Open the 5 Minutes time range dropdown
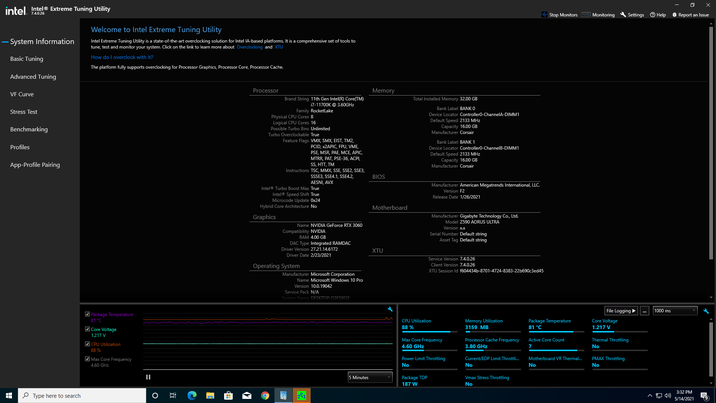Viewport: 716px width, 403px height. [370, 377]
